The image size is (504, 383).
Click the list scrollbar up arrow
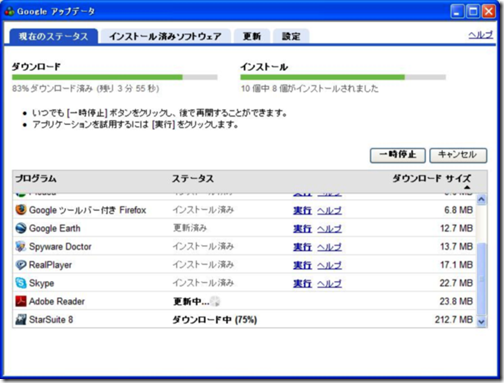[x=481, y=199]
